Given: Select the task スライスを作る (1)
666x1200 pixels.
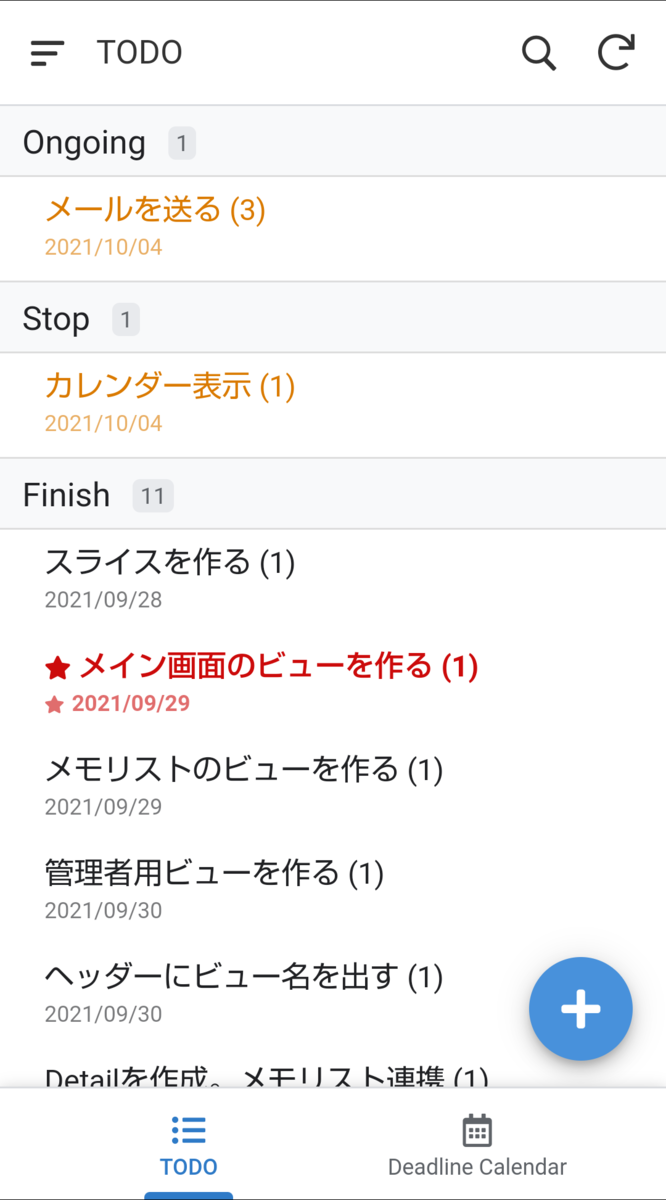Looking at the screenshot, I should coord(170,563).
